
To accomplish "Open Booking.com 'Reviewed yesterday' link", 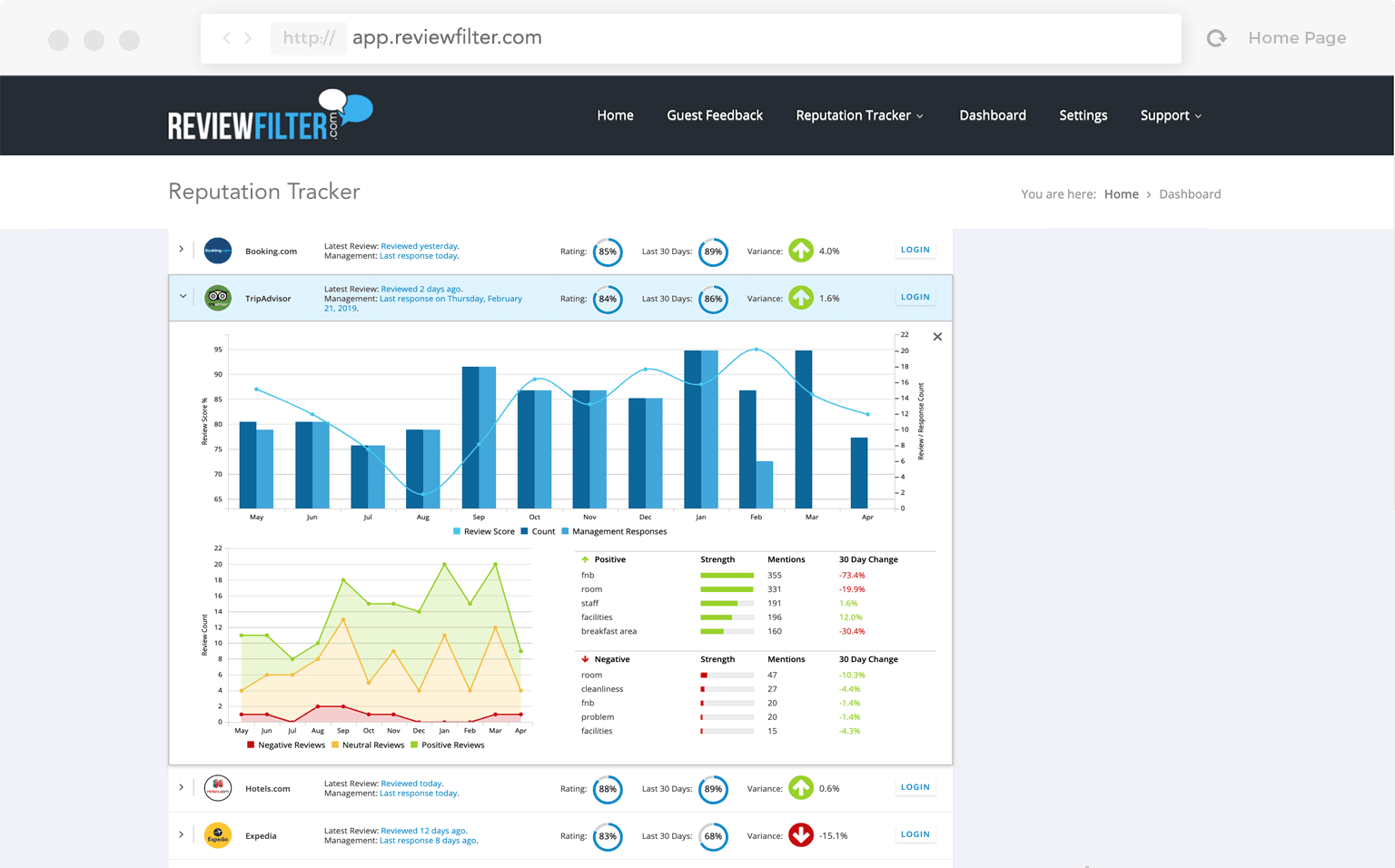I will [419, 246].
